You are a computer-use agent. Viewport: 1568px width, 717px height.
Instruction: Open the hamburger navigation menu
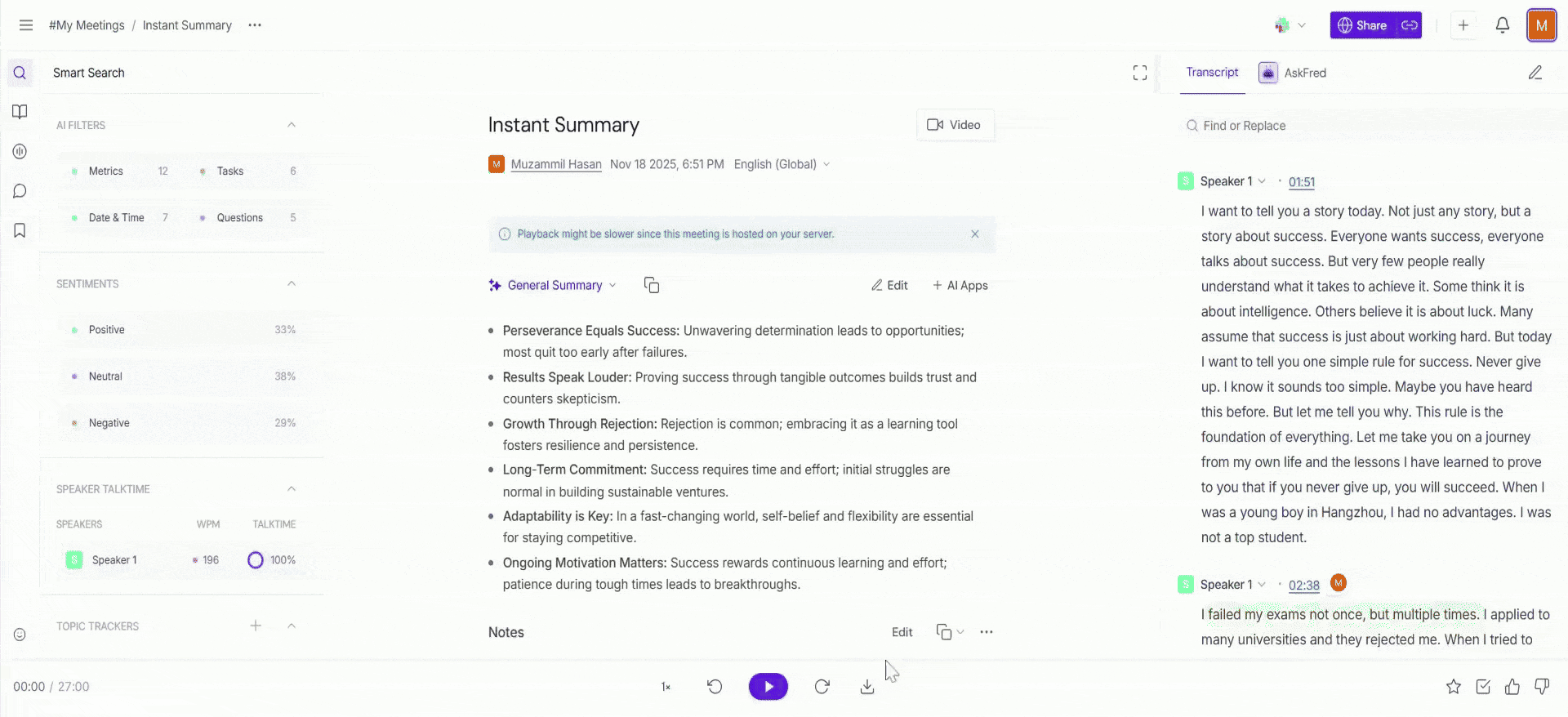[26, 25]
